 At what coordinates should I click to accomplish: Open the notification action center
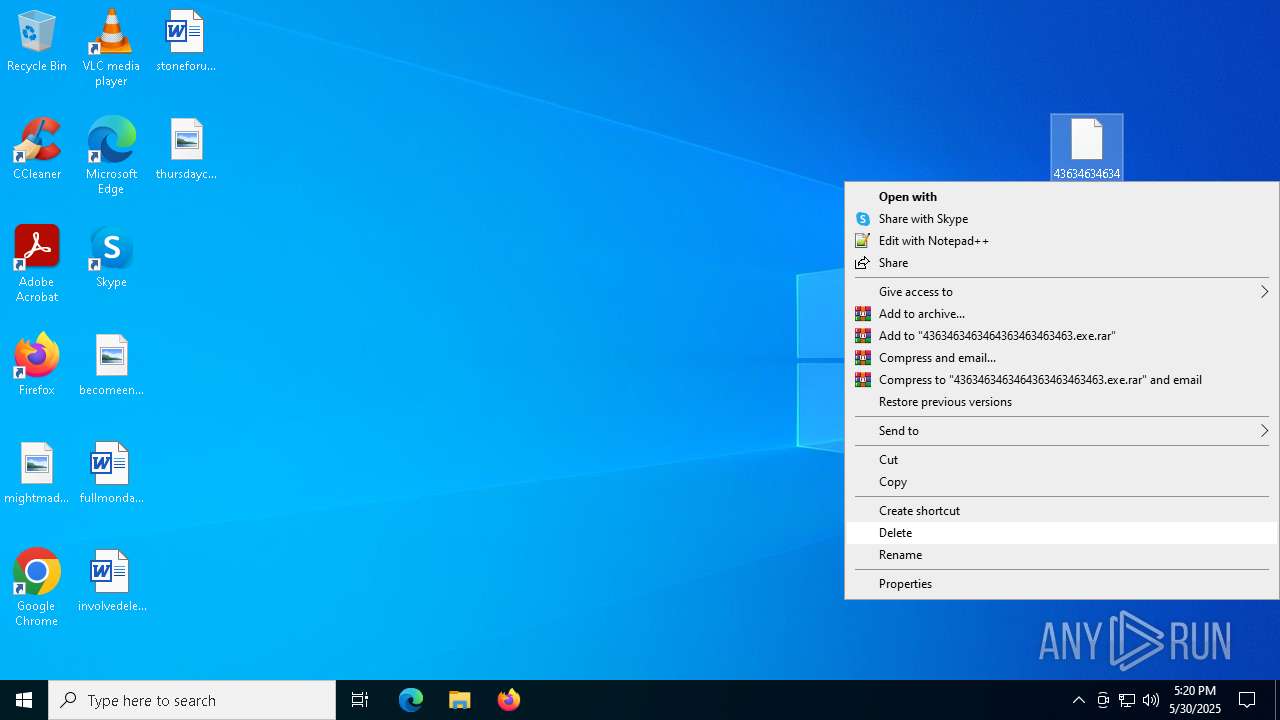(x=1248, y=700)
